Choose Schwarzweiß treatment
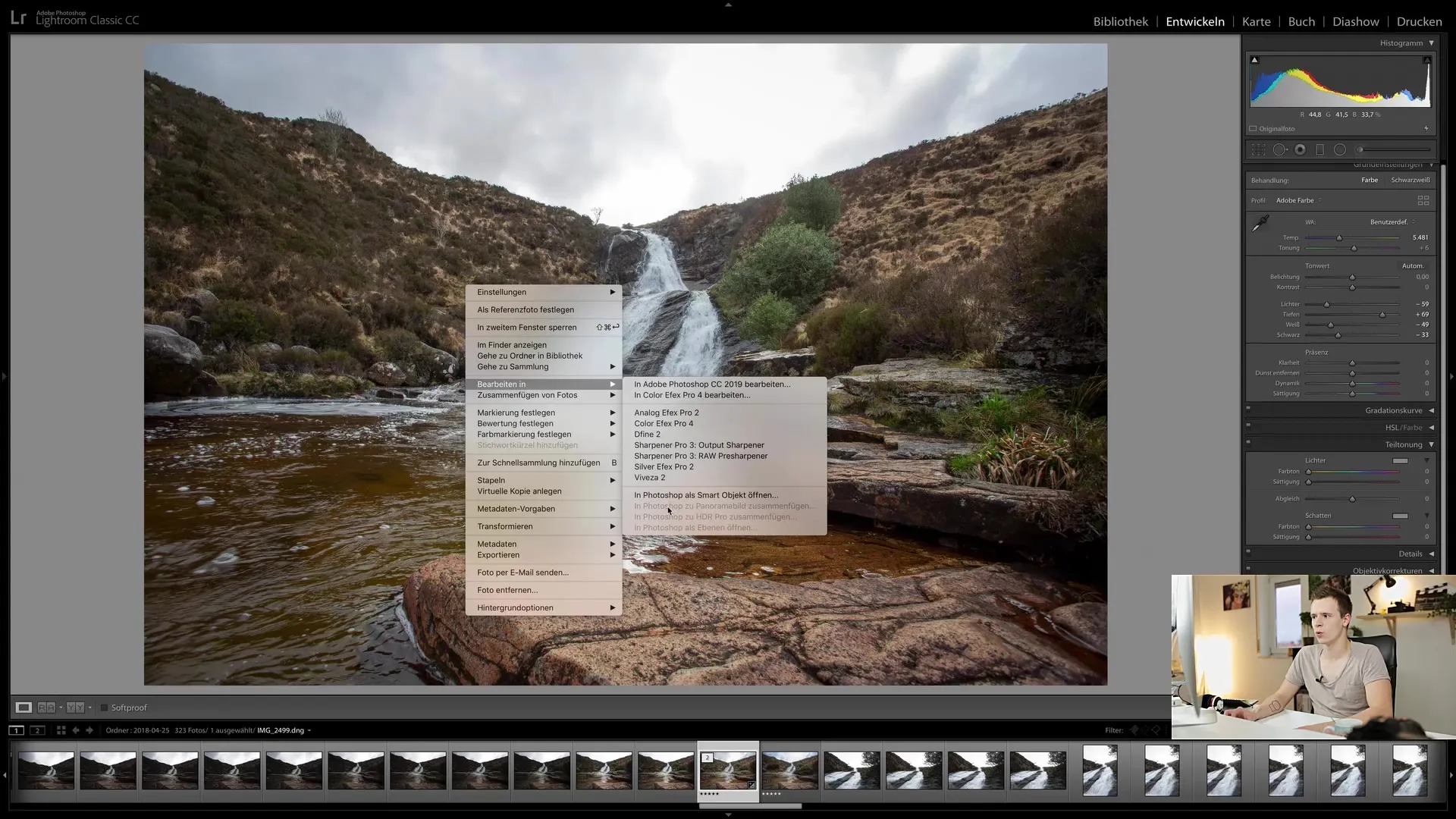Screen dimensions: 1456x819 [x=1410, y=180]
